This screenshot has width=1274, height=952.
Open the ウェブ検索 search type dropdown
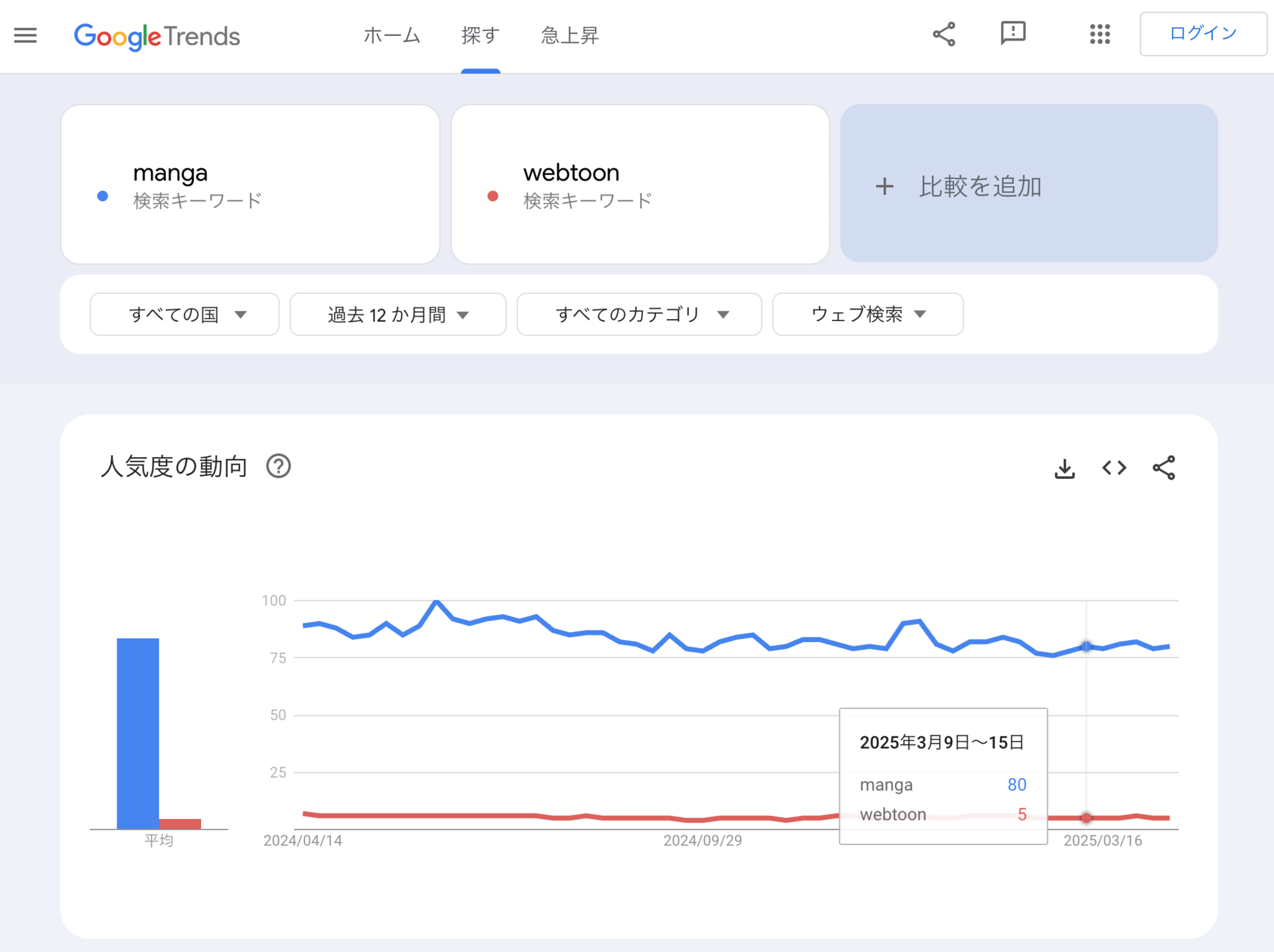[868, 314]
